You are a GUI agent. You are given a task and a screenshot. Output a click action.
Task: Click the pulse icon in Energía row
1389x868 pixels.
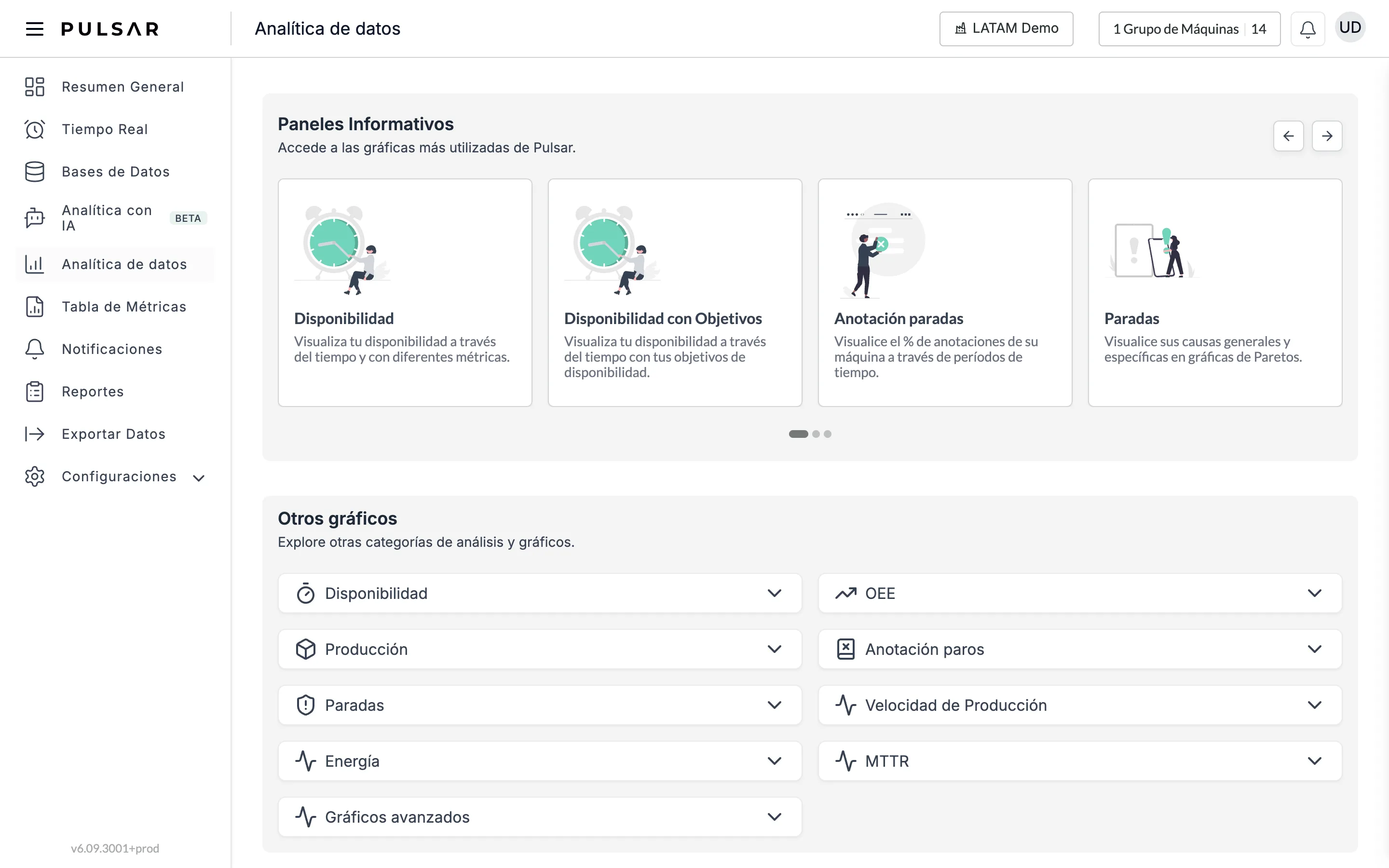[x=305, y=760]
